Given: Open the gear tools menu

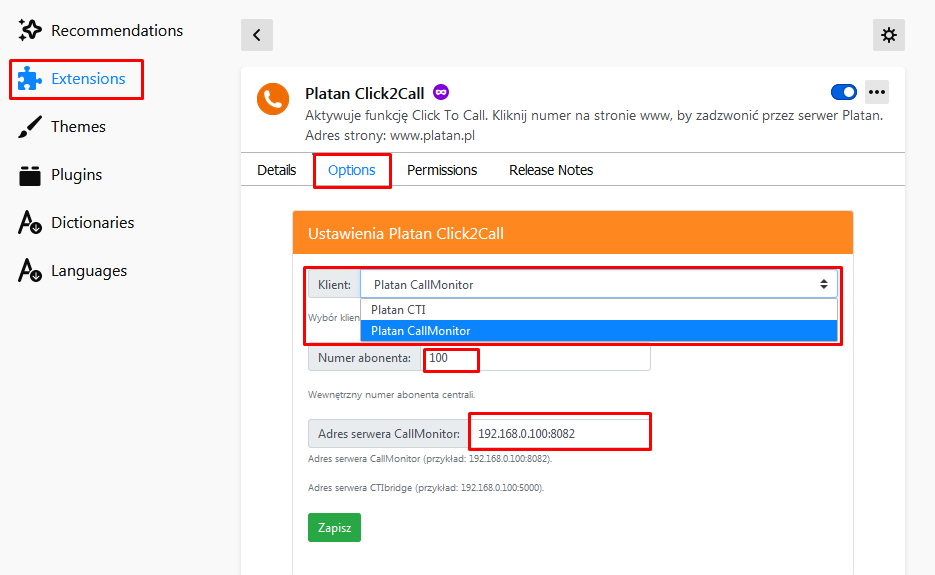Looking at the screenshot, I should coord(888,35).
